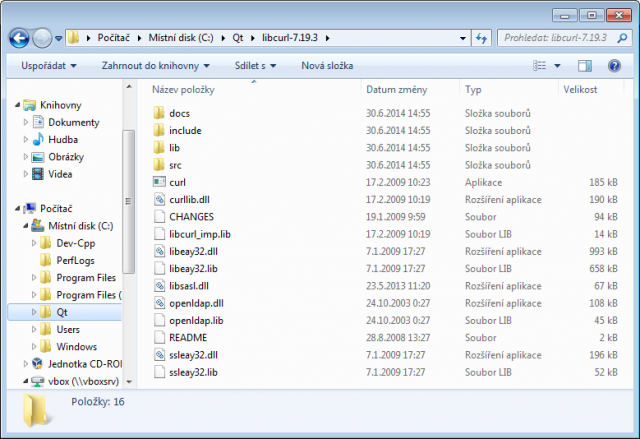The image size is (640, 439).
Task: Collapse the Počítač tree node
Action: [17, 208]
